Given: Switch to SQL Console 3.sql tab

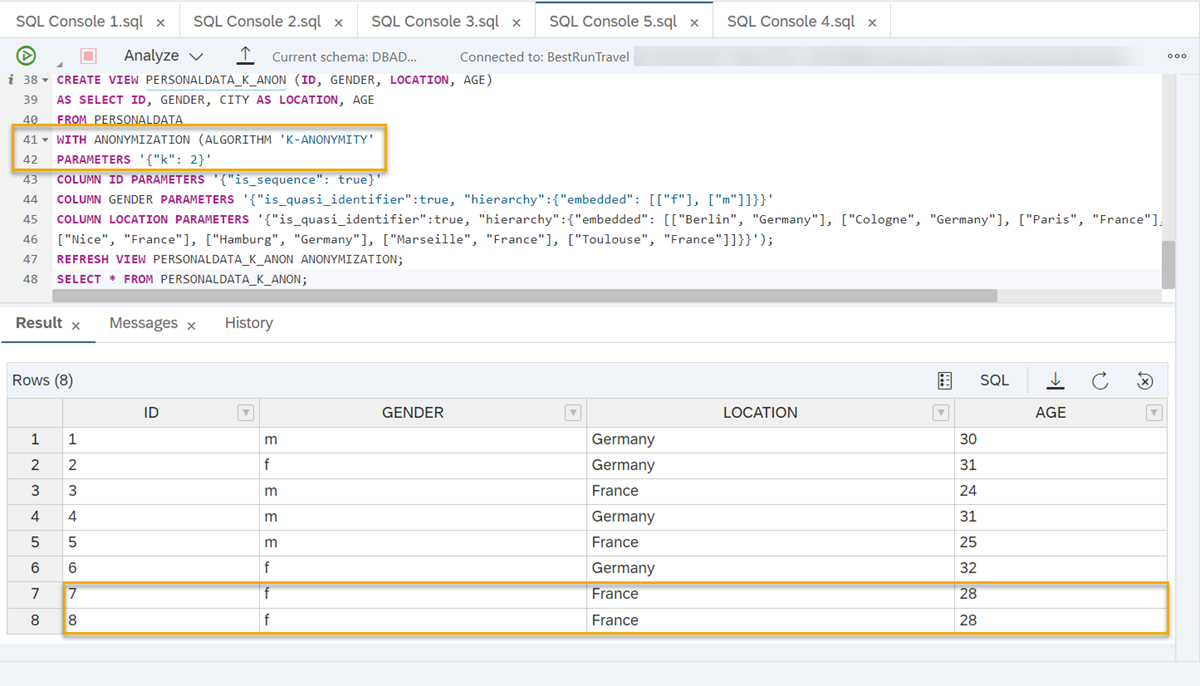Looking at the screenshot, I should [x=435, y=21].
